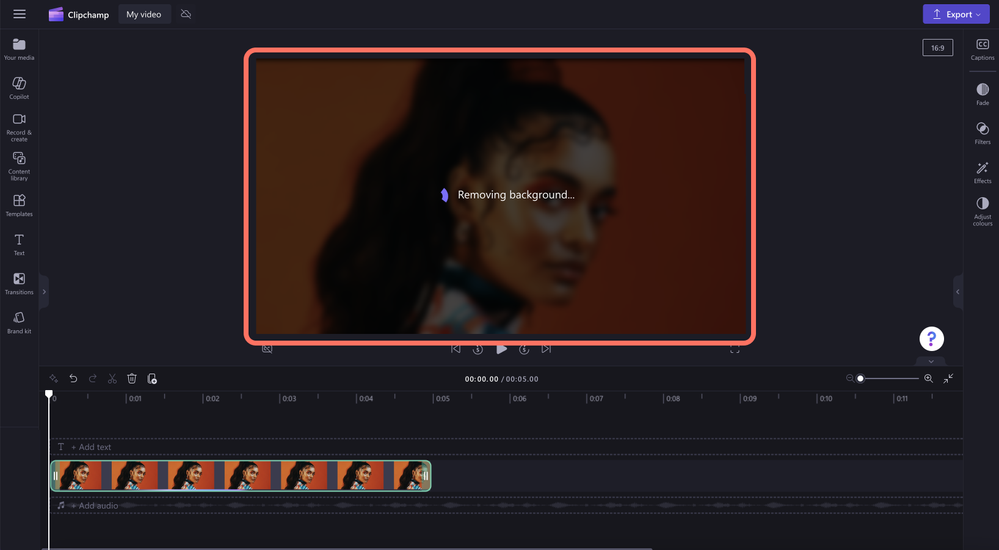999x550 pixels.
Task: Open the Content library panel
Action: pyautogui.click(x=19, y=166)
